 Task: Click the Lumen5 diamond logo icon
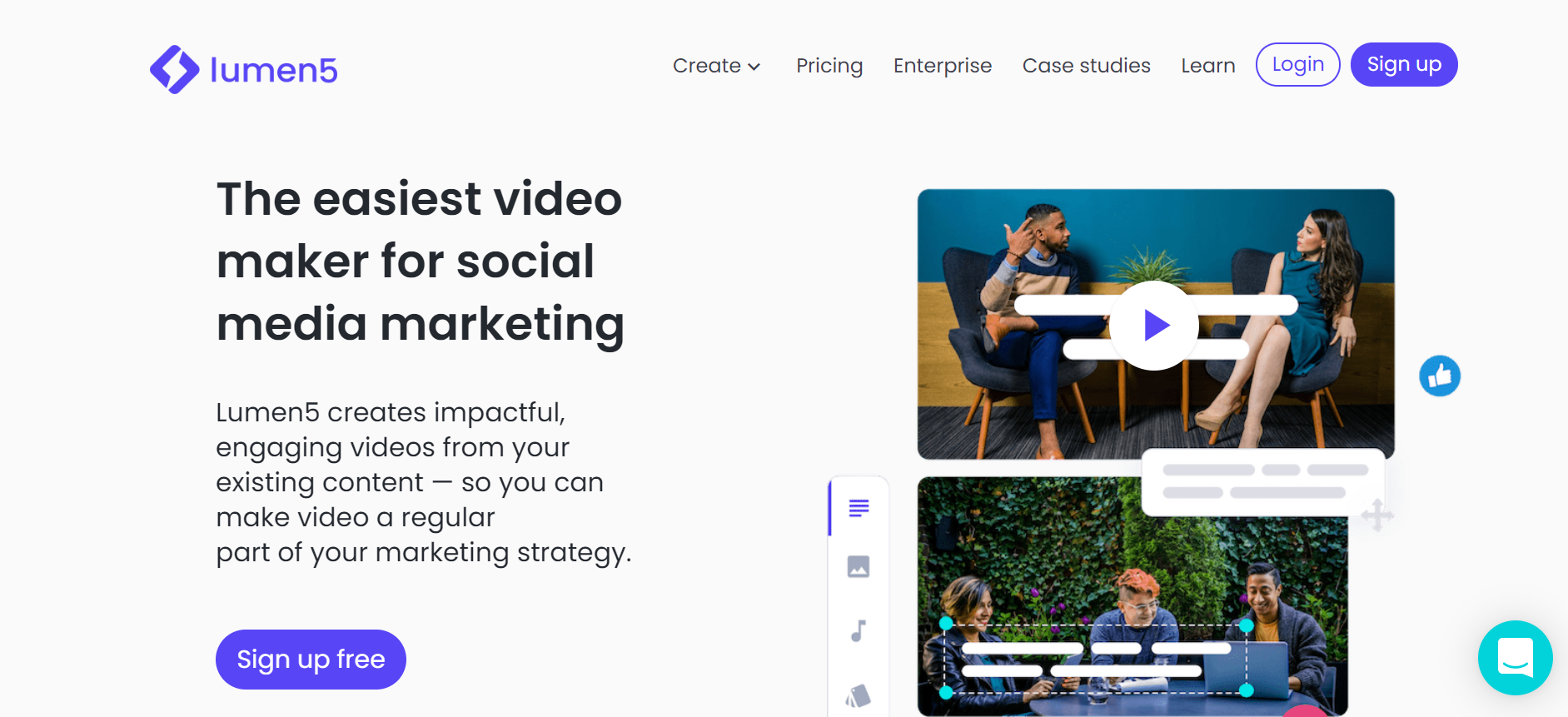[174, 69]
